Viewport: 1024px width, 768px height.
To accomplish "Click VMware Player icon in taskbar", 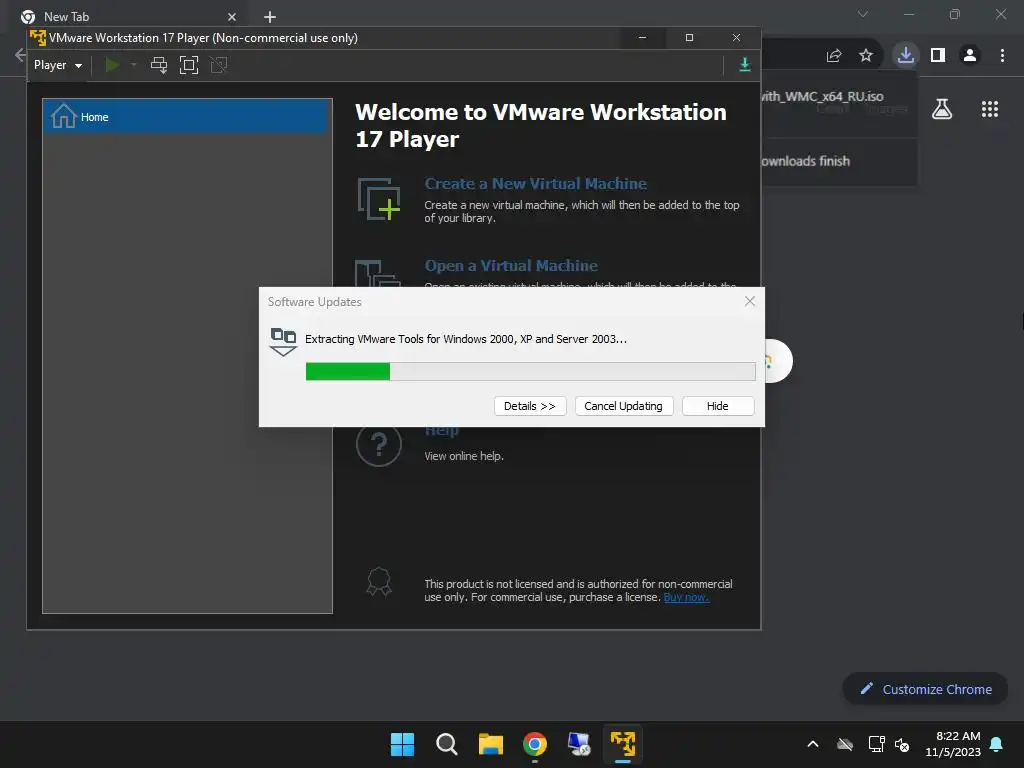I will tap(623, 744).
